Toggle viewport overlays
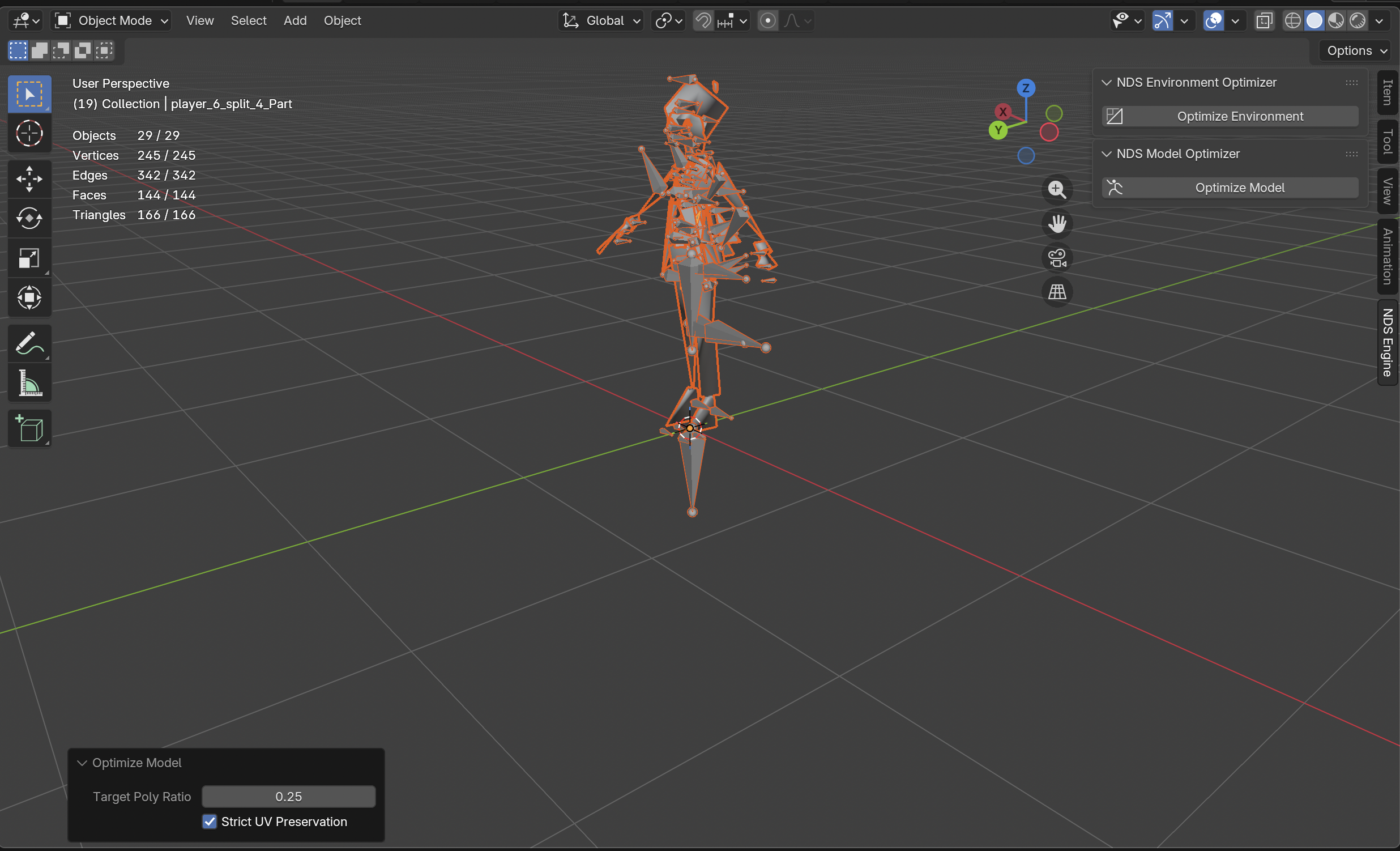1400x851 pixels. [1214, 21]
